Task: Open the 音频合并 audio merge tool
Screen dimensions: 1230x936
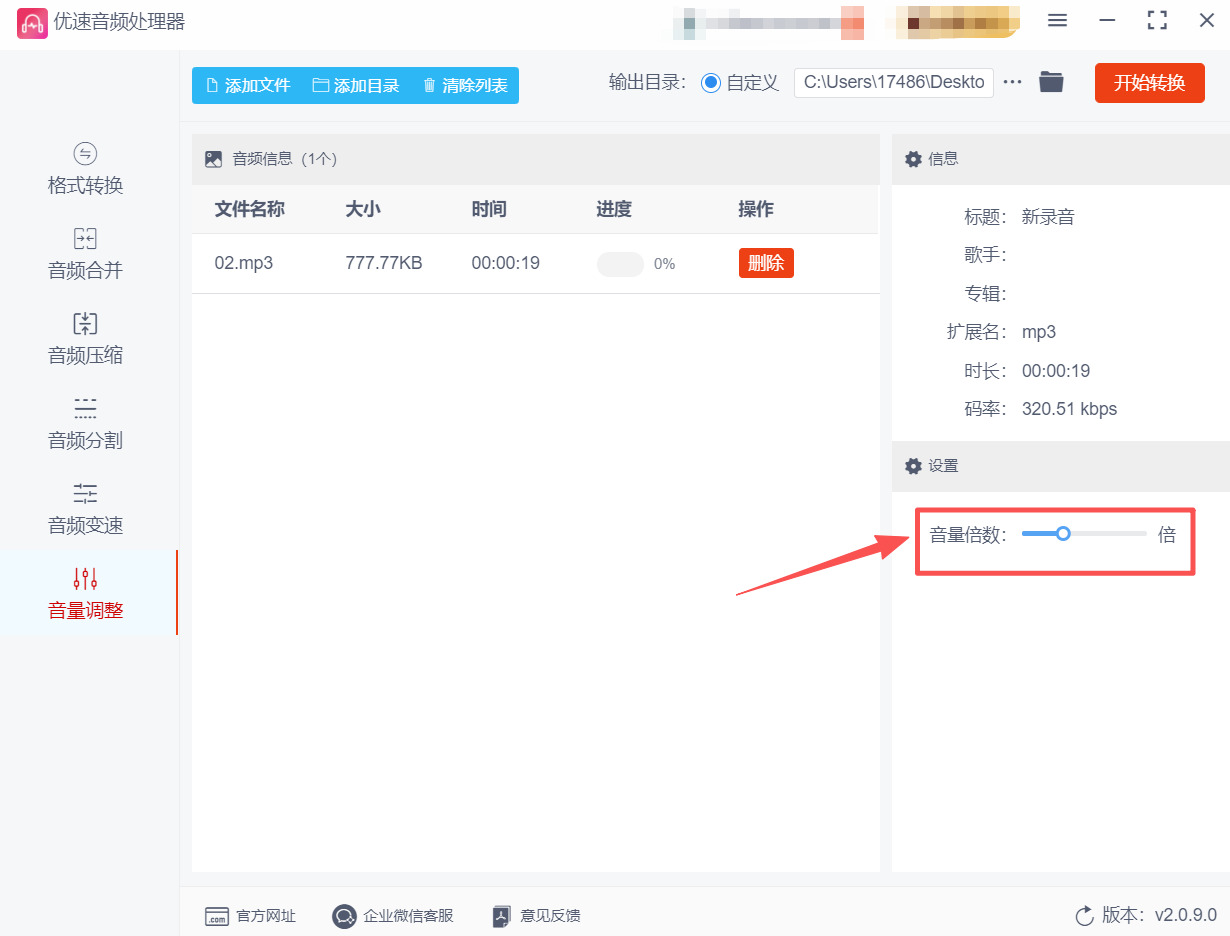Action: click(85, 255)
